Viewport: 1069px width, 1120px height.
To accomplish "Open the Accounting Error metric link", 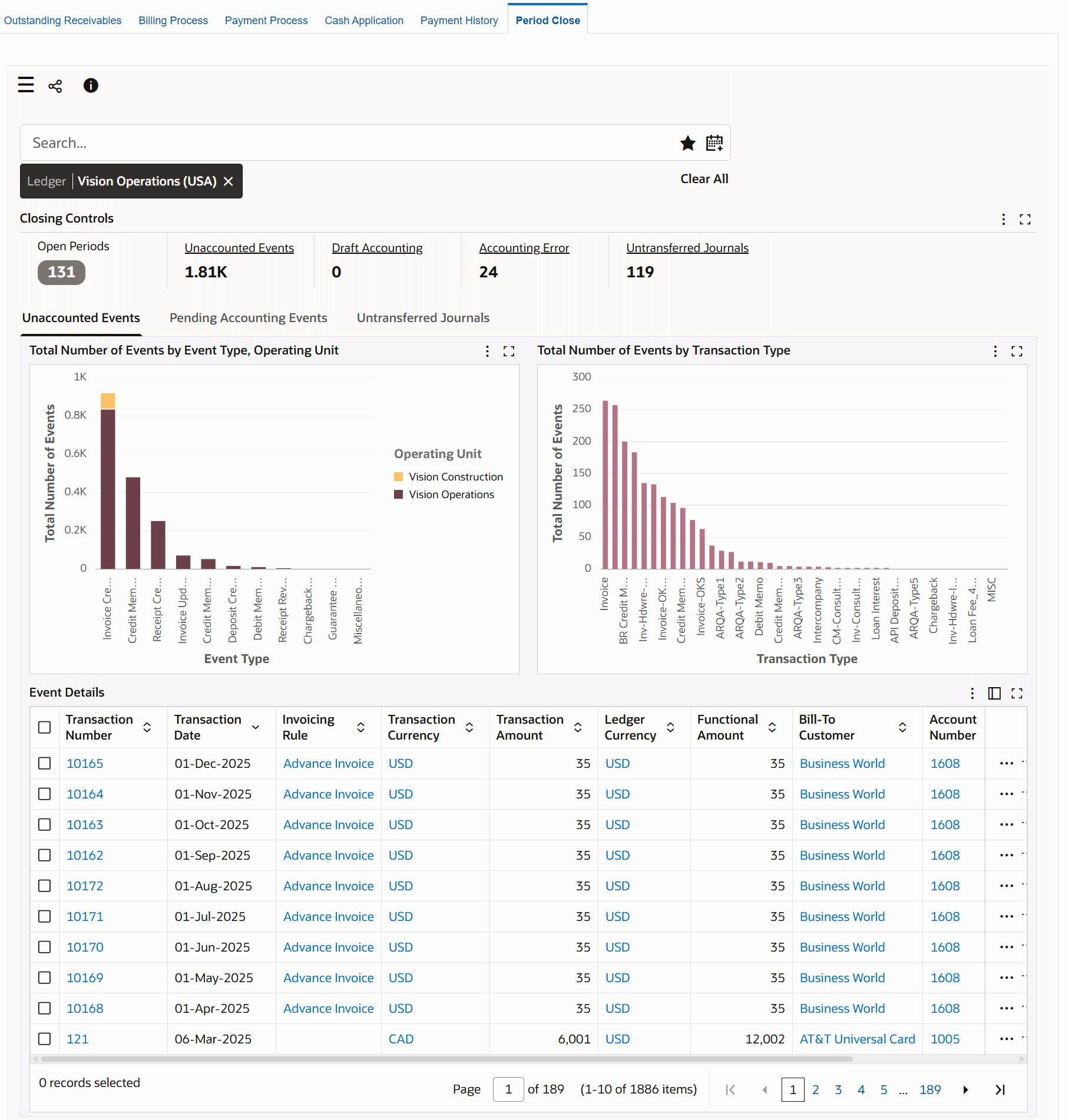I will (524, 248).
